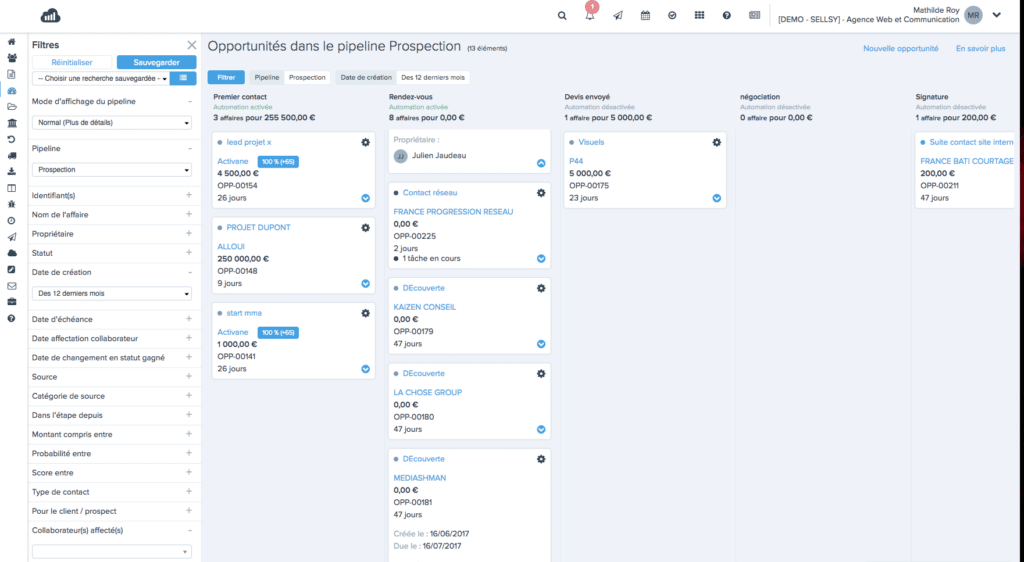Click gear icon on Visuels card

716,142
